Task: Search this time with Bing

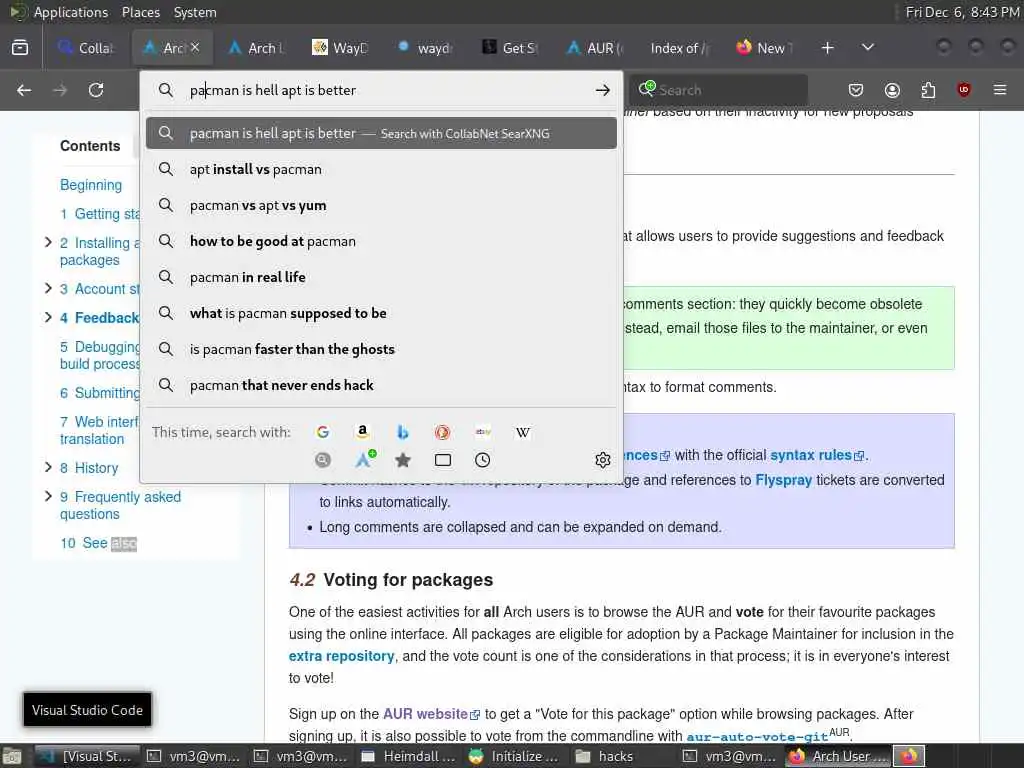Action: coord(403,432)
